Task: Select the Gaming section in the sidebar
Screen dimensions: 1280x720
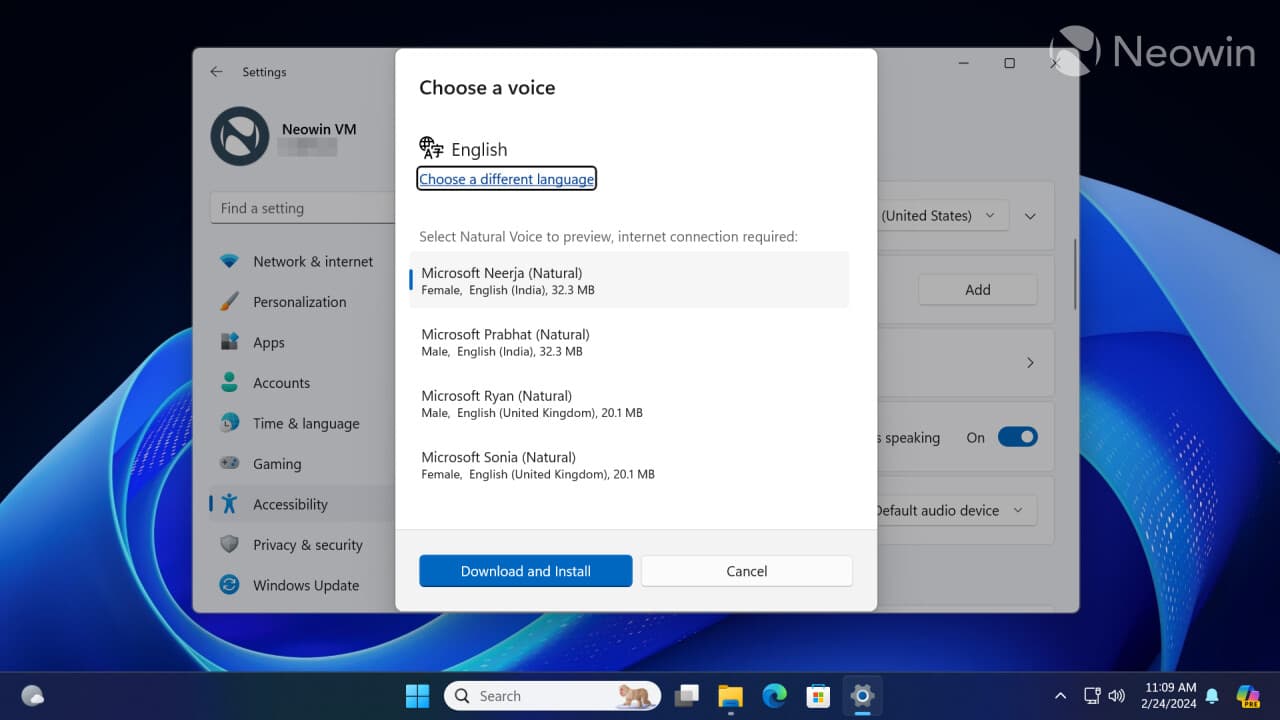Action: [277, 463]
